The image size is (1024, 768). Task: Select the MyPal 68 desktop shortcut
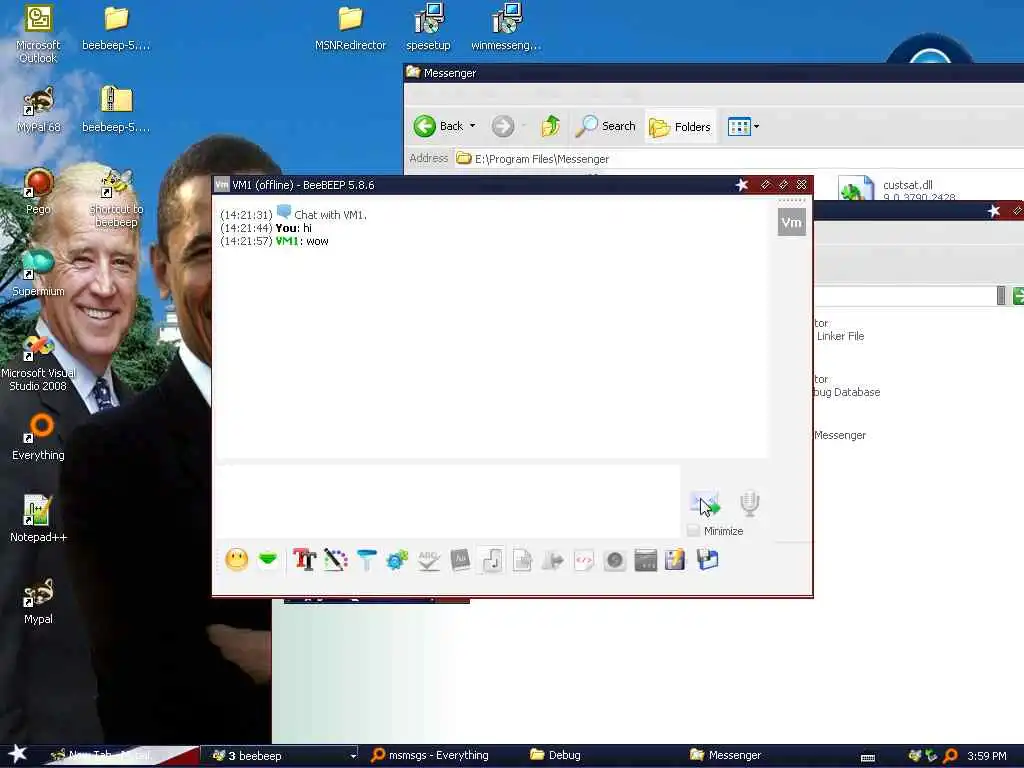(x=38, y=110)
